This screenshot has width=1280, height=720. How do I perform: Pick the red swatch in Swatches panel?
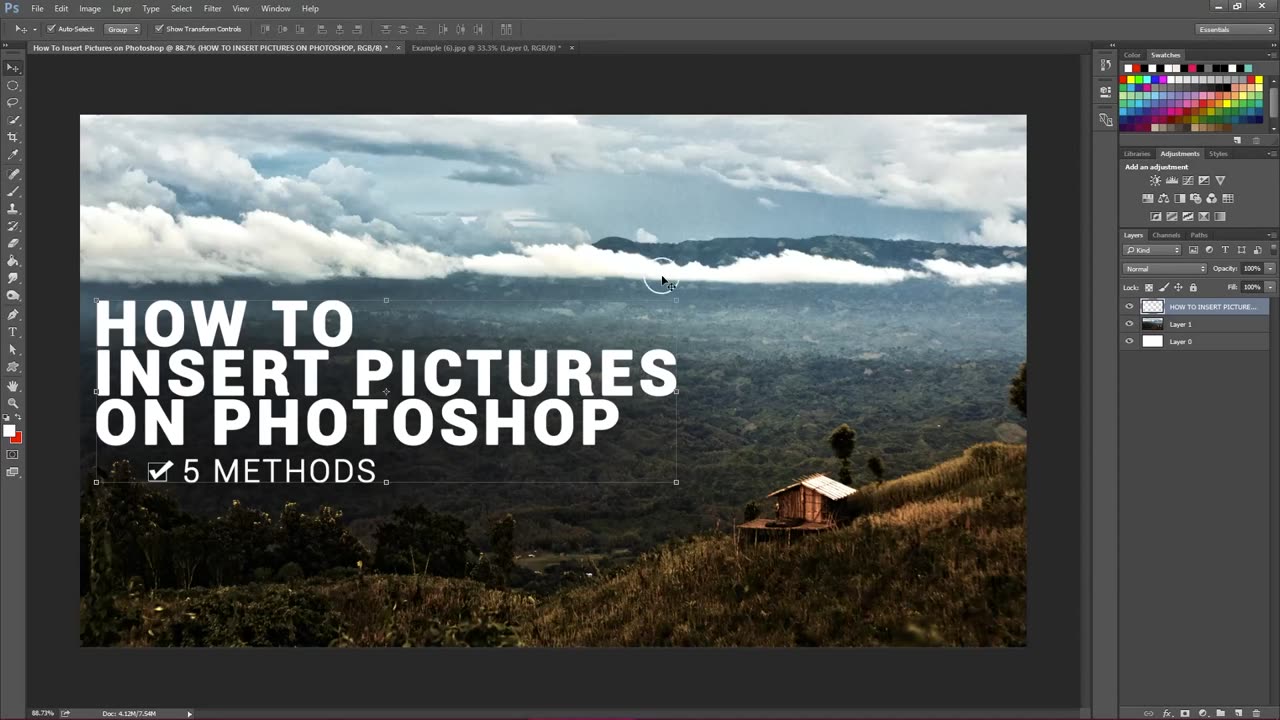click(1124, 79)
